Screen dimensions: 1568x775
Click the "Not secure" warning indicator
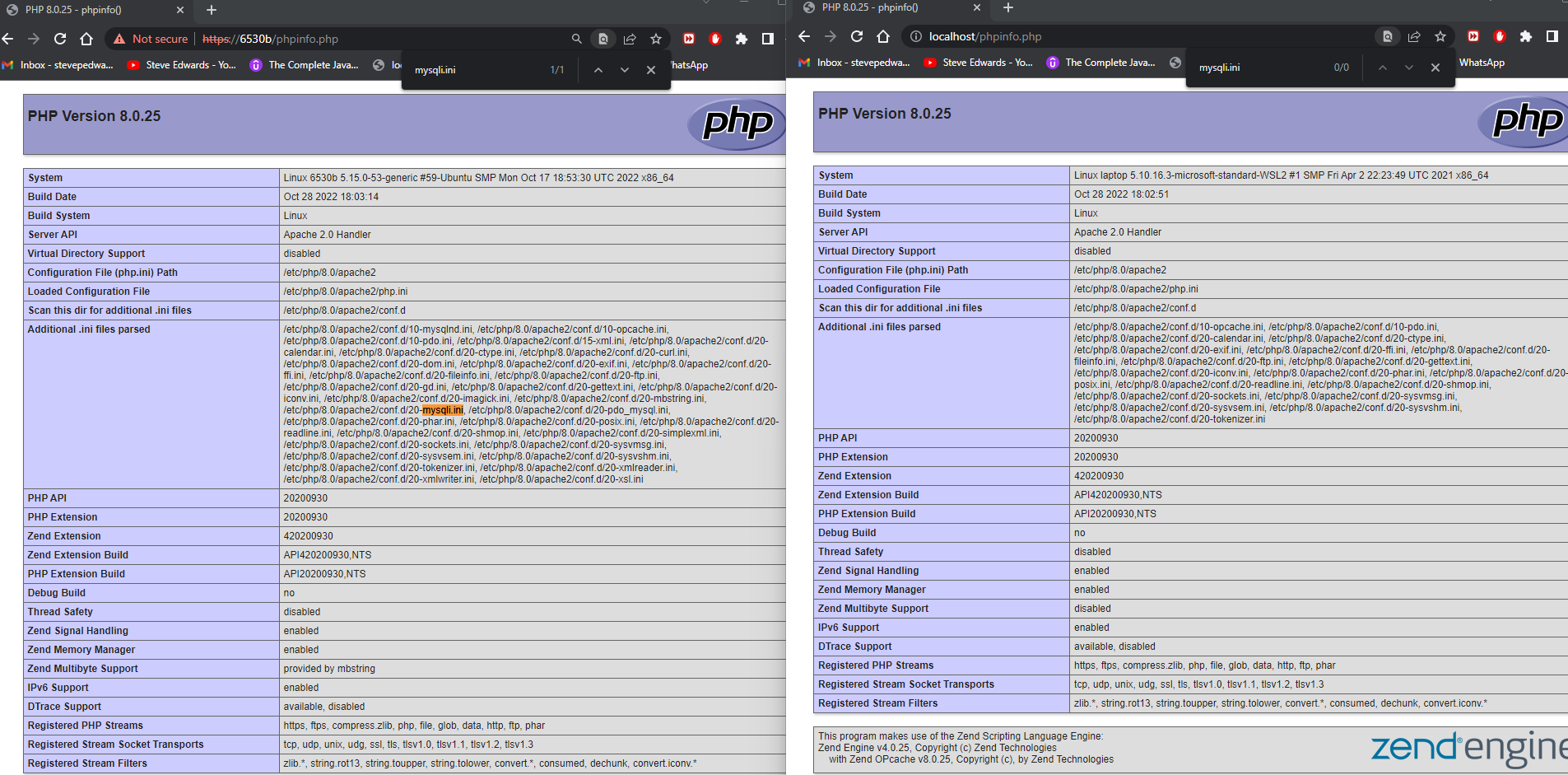pyautogui.click(x=151, y=39)
